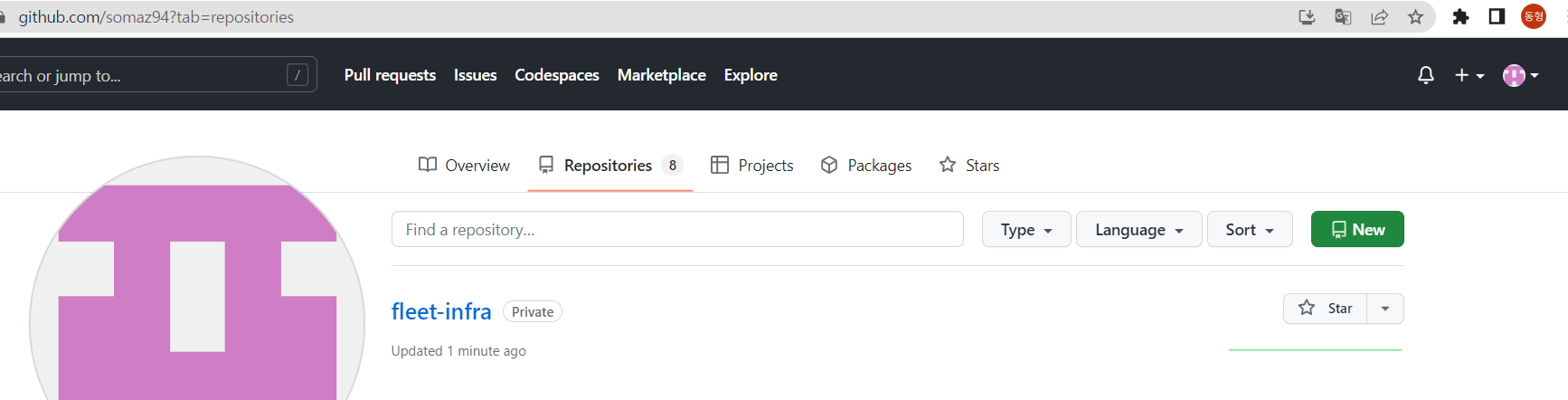Open star lists dropdown arrow for fleet-infra
Screen dimensions: 1568x400
pyautogui.click(x=1385, y=309)
